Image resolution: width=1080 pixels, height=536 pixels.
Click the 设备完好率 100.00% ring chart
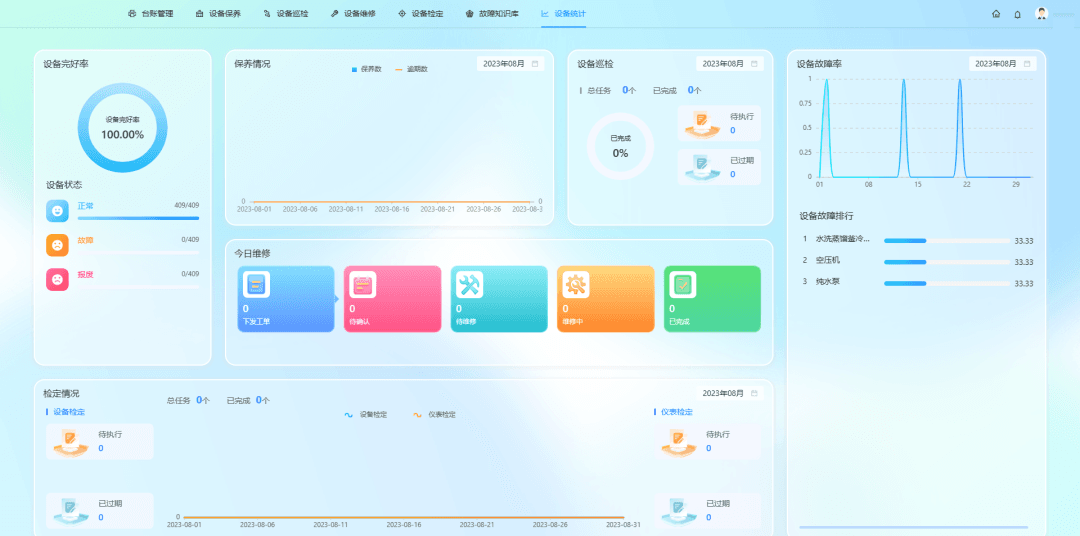pos(123,128)
